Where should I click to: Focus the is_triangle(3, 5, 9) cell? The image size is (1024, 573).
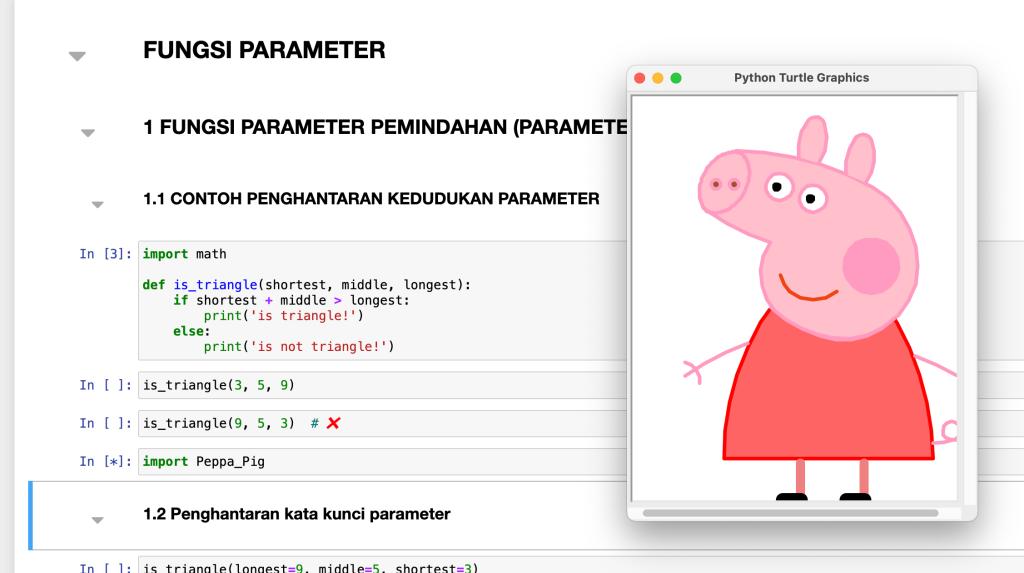[x=383, y=385]
